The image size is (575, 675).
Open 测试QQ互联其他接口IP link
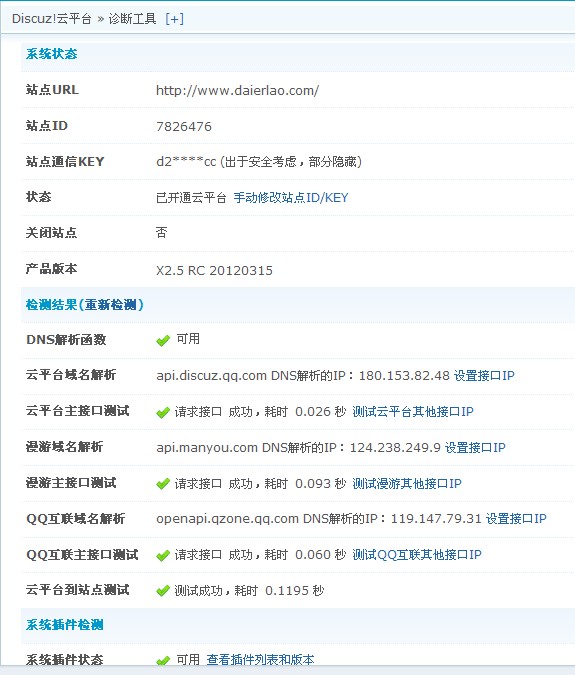tap(417, 555)
